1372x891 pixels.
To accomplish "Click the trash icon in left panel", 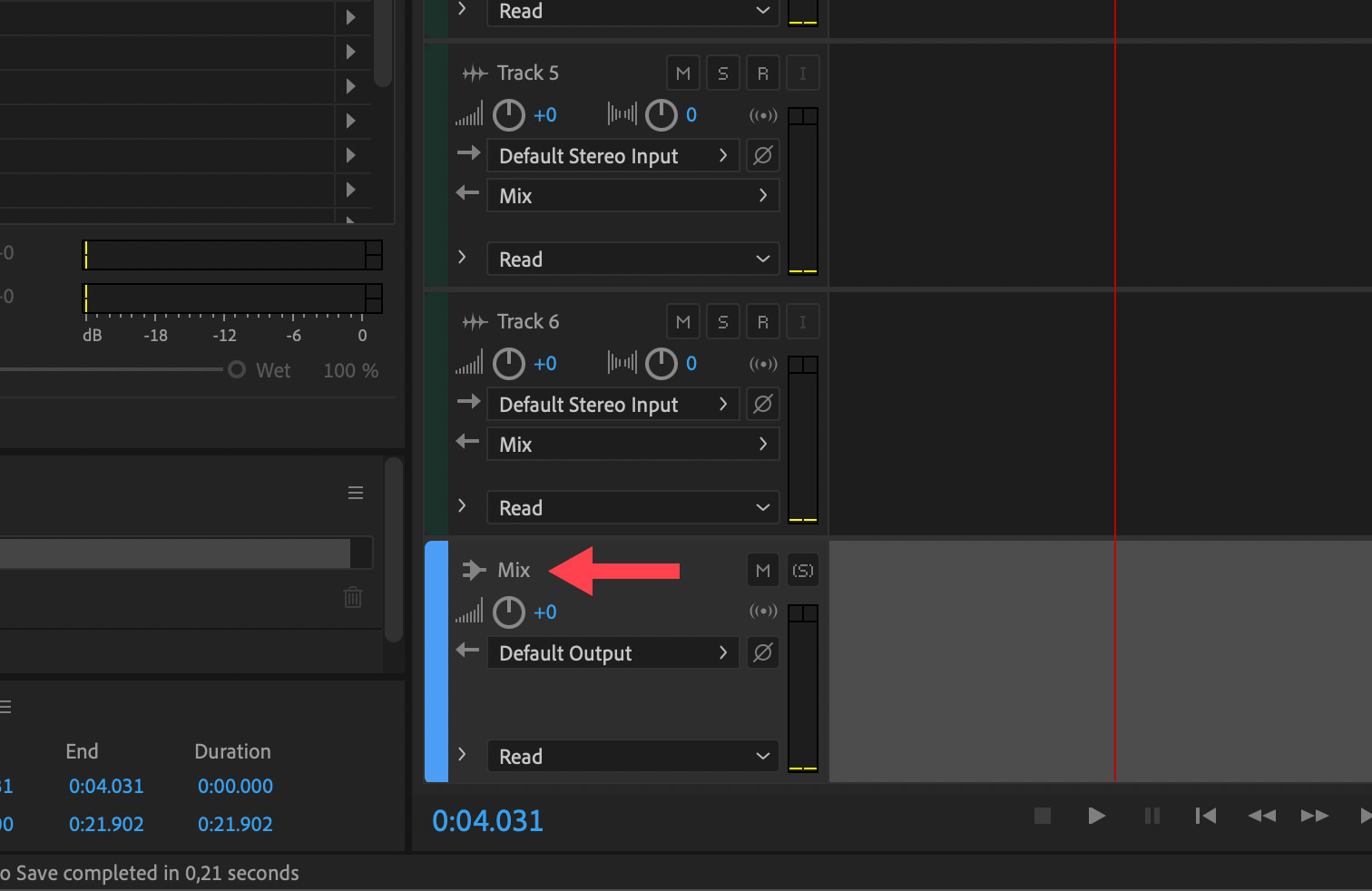I will click(x=353, y=597).
